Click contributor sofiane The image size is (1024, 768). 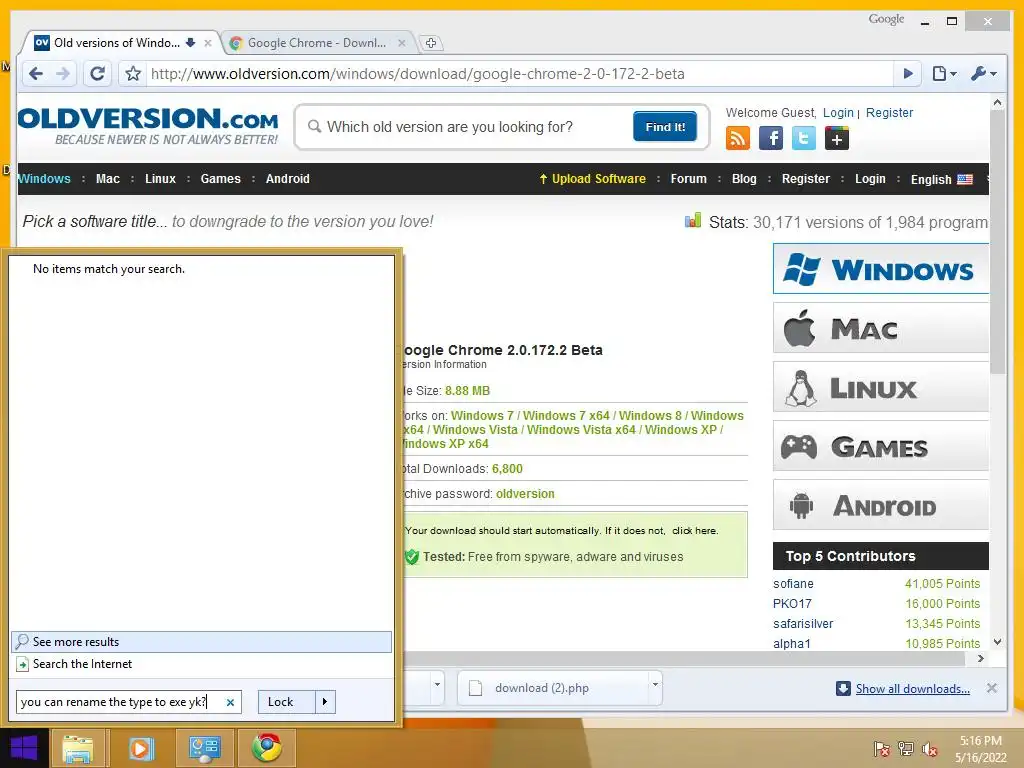coord(793,583)
